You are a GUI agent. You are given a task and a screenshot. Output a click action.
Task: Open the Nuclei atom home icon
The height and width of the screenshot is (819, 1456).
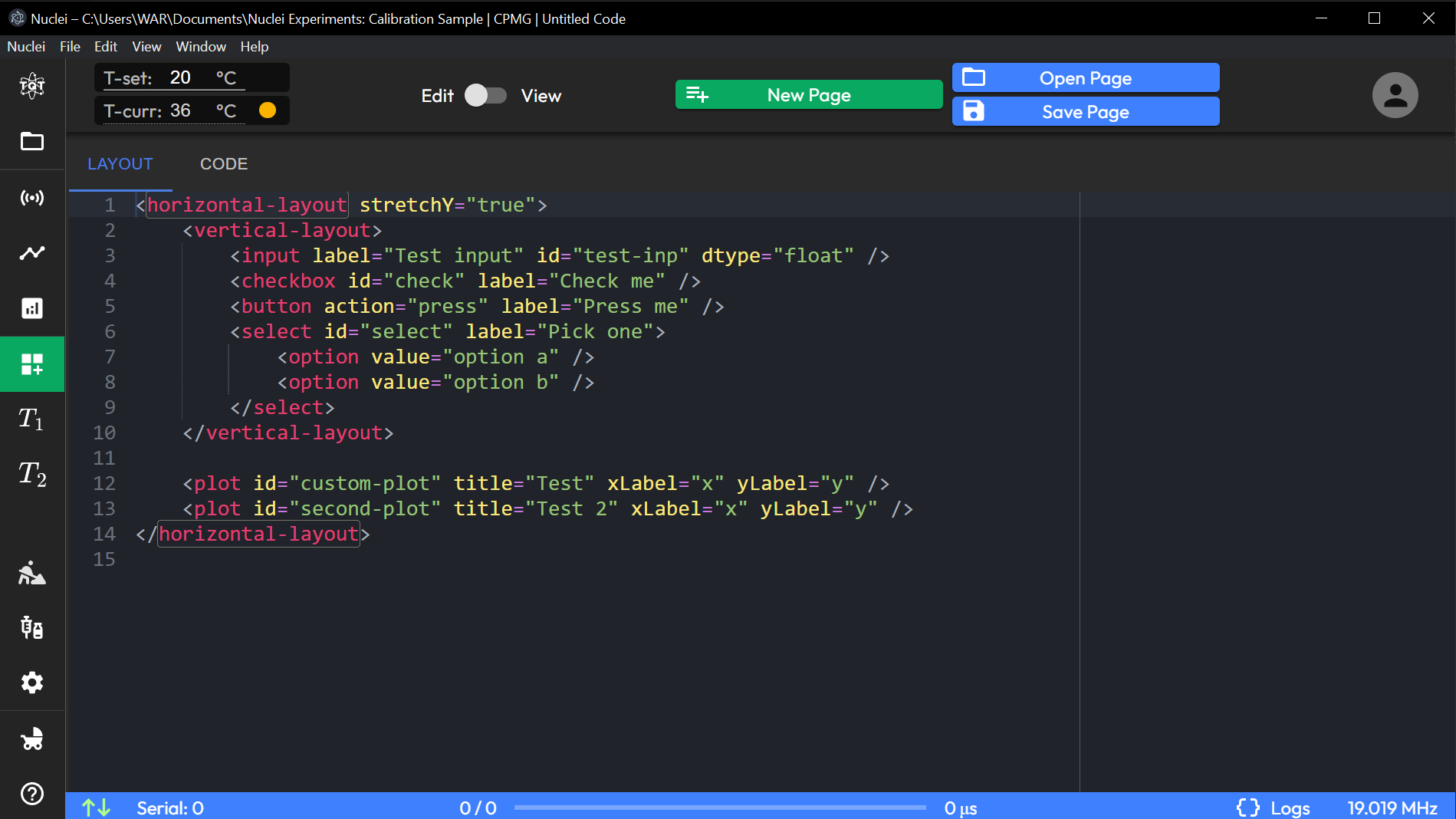click(32, 85)
